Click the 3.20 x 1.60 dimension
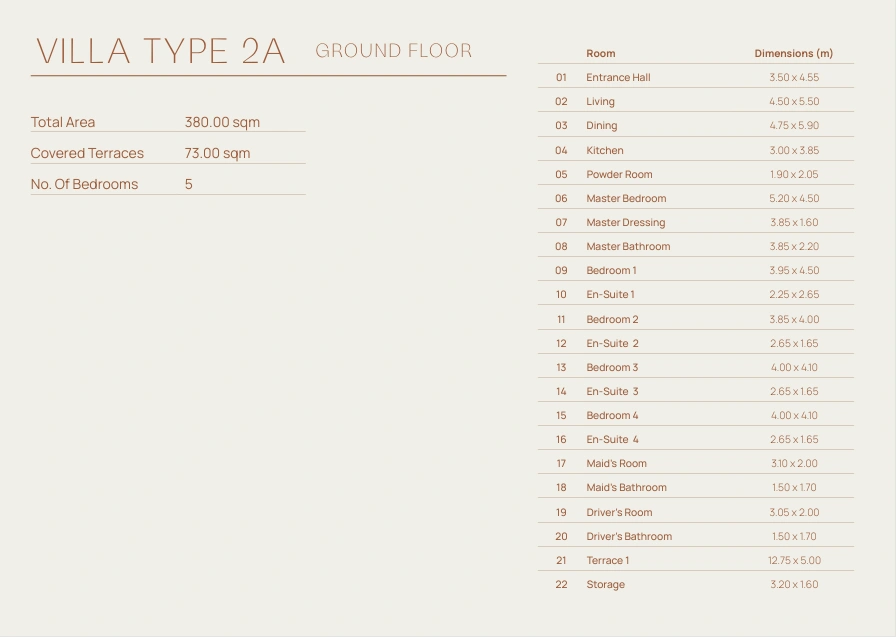Image resolution: width=896 pixels, height=637 pixels. point(794,584)
